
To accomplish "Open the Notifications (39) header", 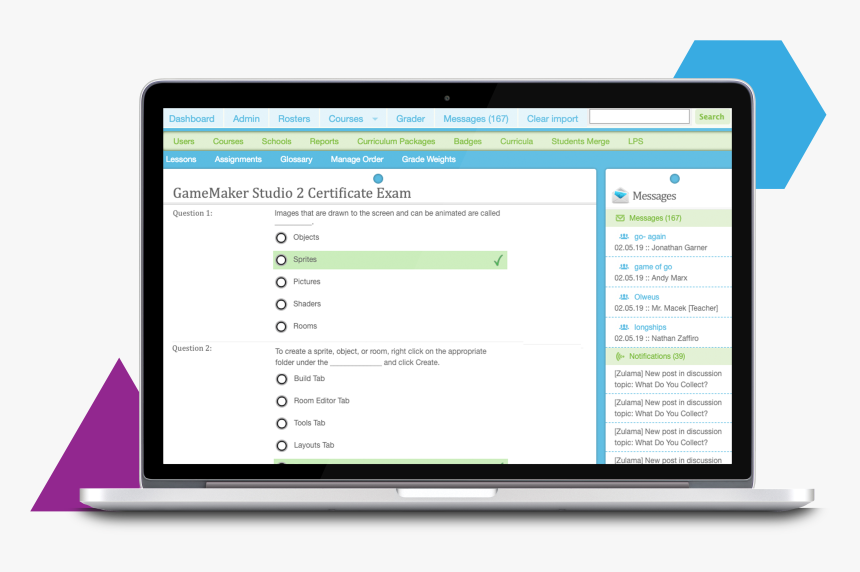I will click(669, 356).
